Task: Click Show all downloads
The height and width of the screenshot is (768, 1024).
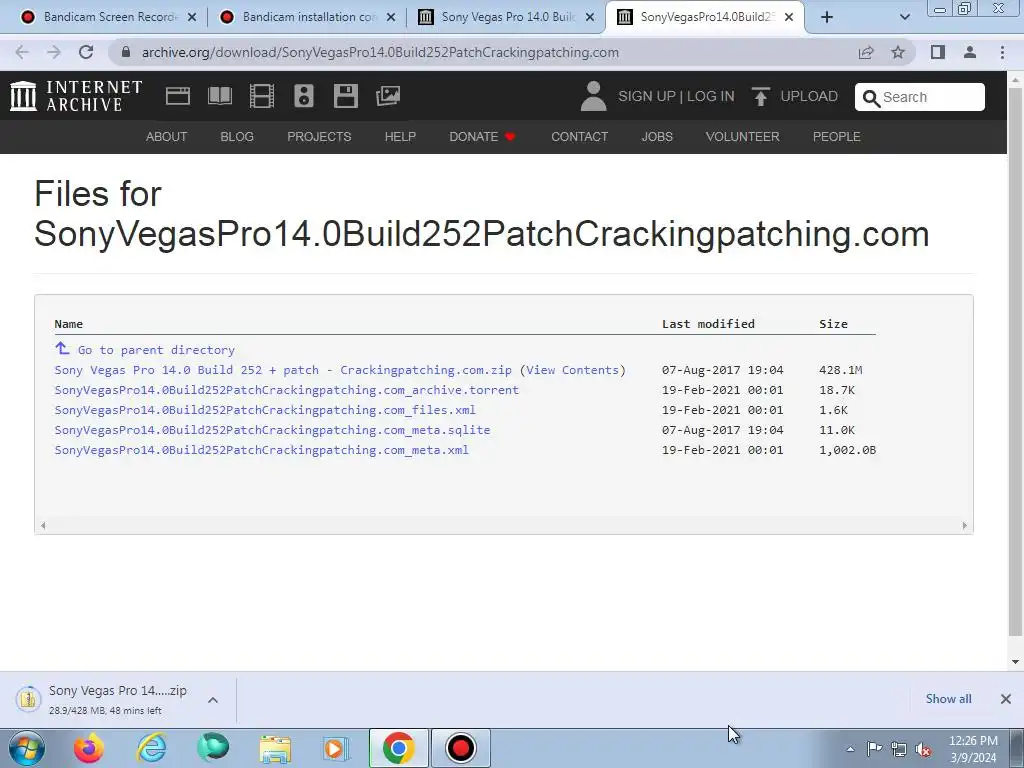Action: pos(948,699)
